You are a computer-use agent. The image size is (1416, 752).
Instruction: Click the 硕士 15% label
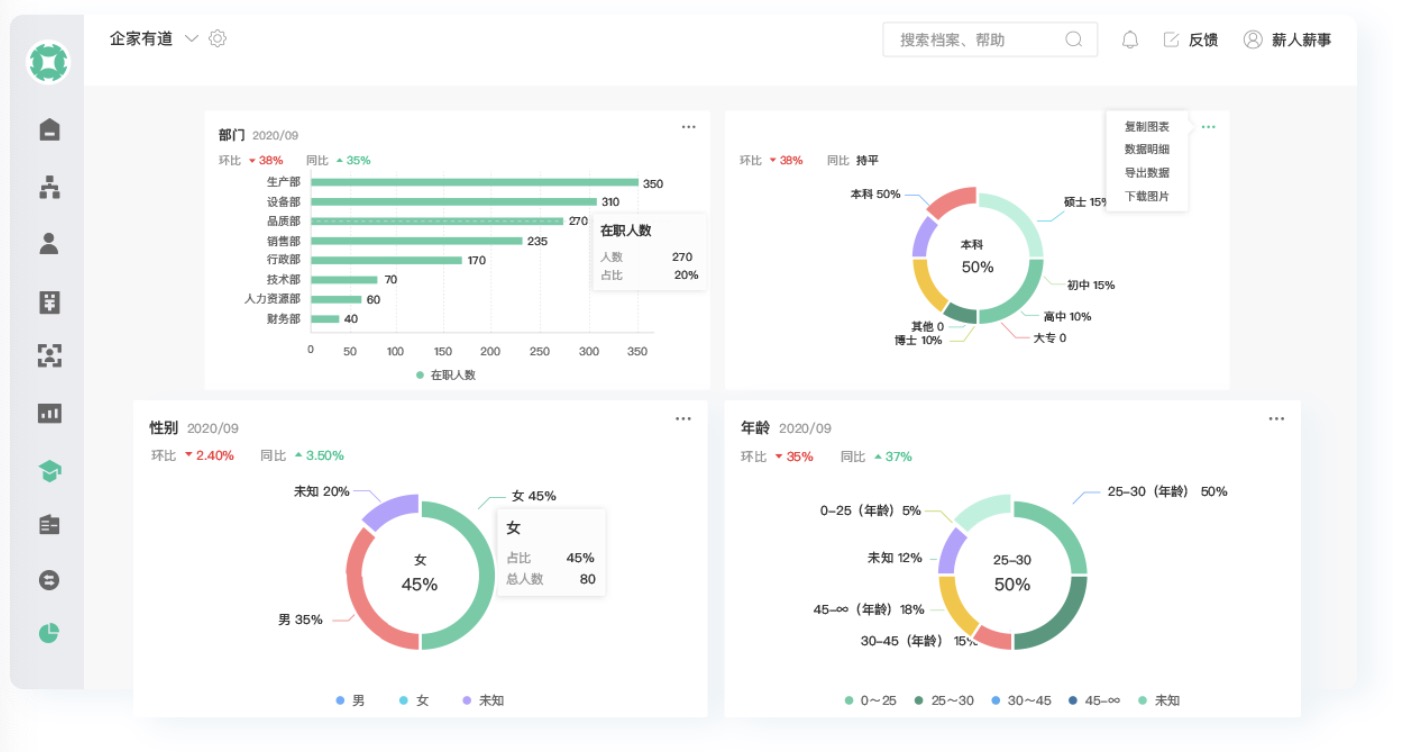click(x=1086, y=202)
